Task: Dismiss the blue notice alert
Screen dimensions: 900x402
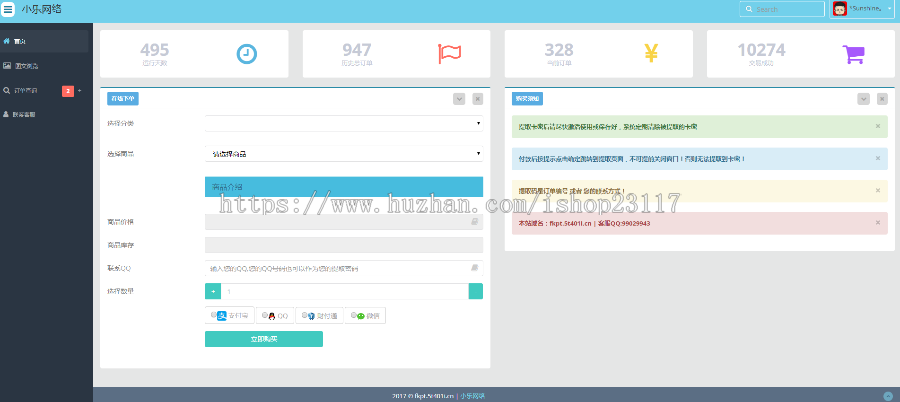Action: (878, 158)
